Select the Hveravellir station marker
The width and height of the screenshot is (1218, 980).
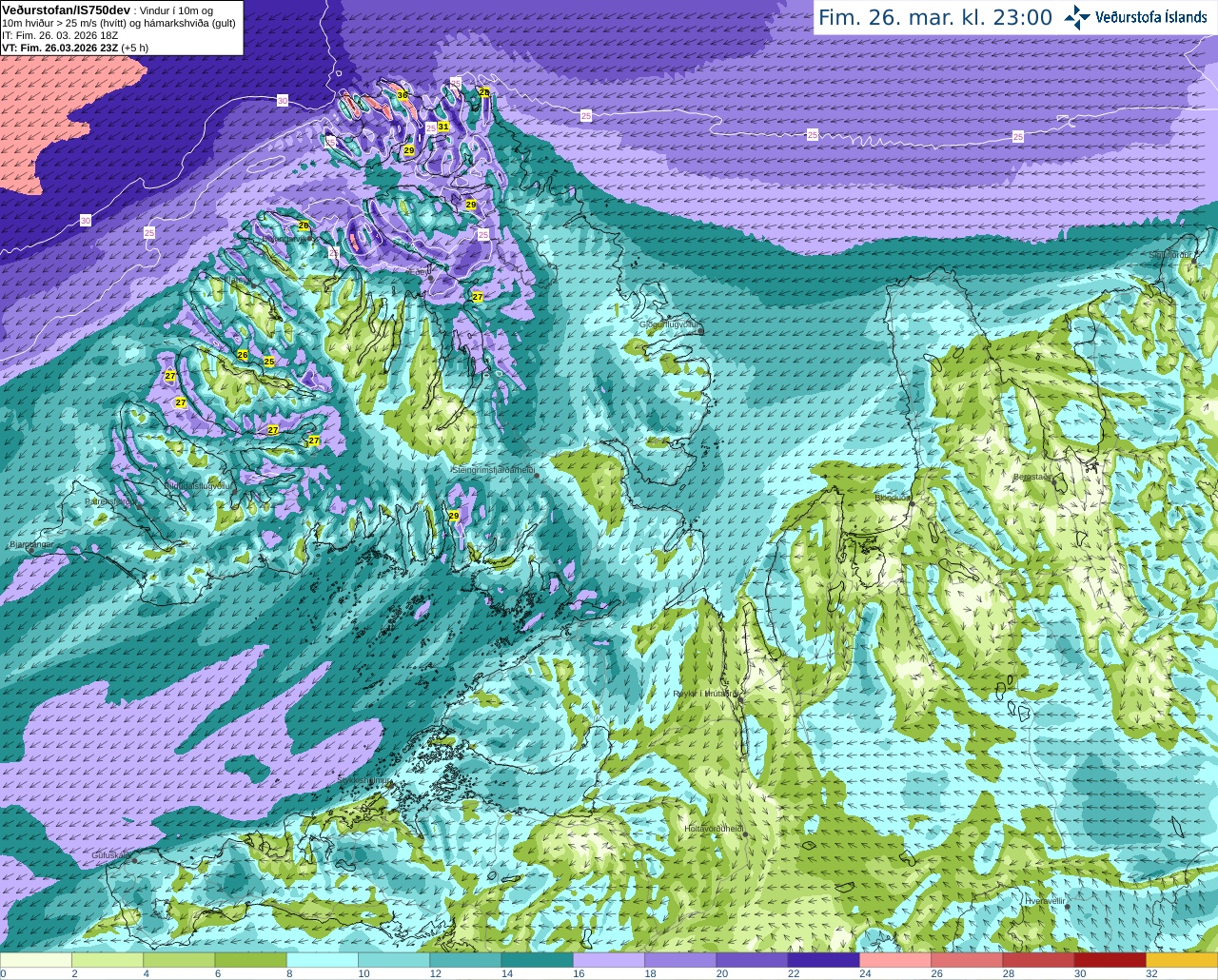click(x=1069, y=905)
